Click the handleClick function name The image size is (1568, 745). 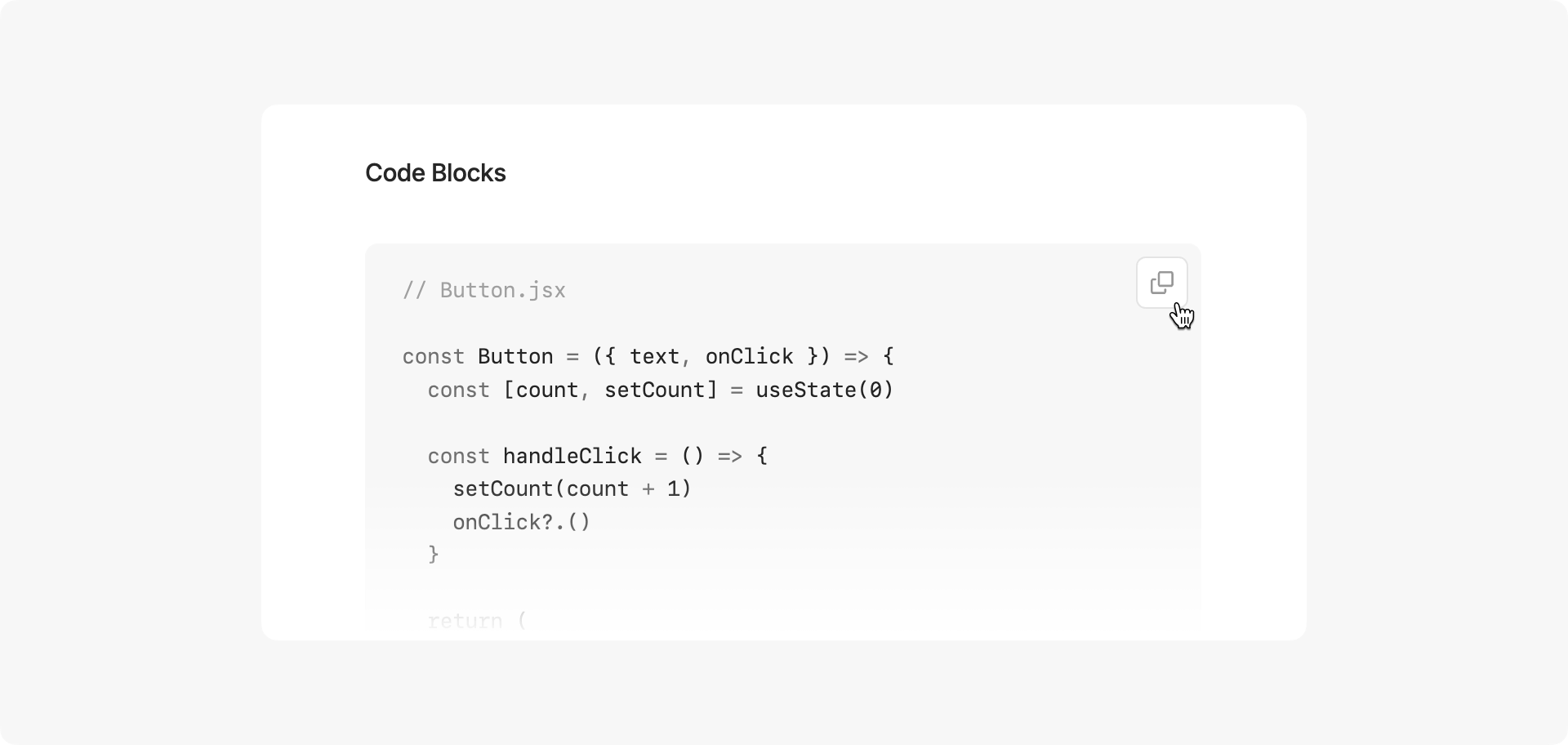(x=571, y=456)
